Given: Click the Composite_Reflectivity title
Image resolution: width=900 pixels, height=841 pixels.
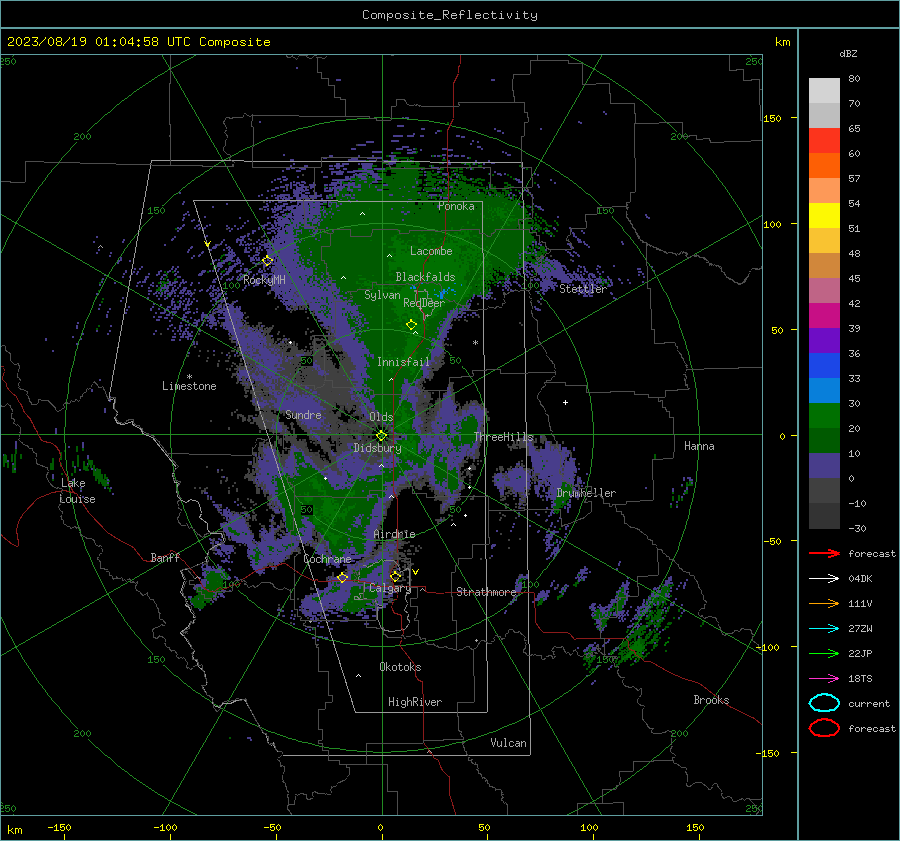Looking at the screenshot, I should pos(450,15).
